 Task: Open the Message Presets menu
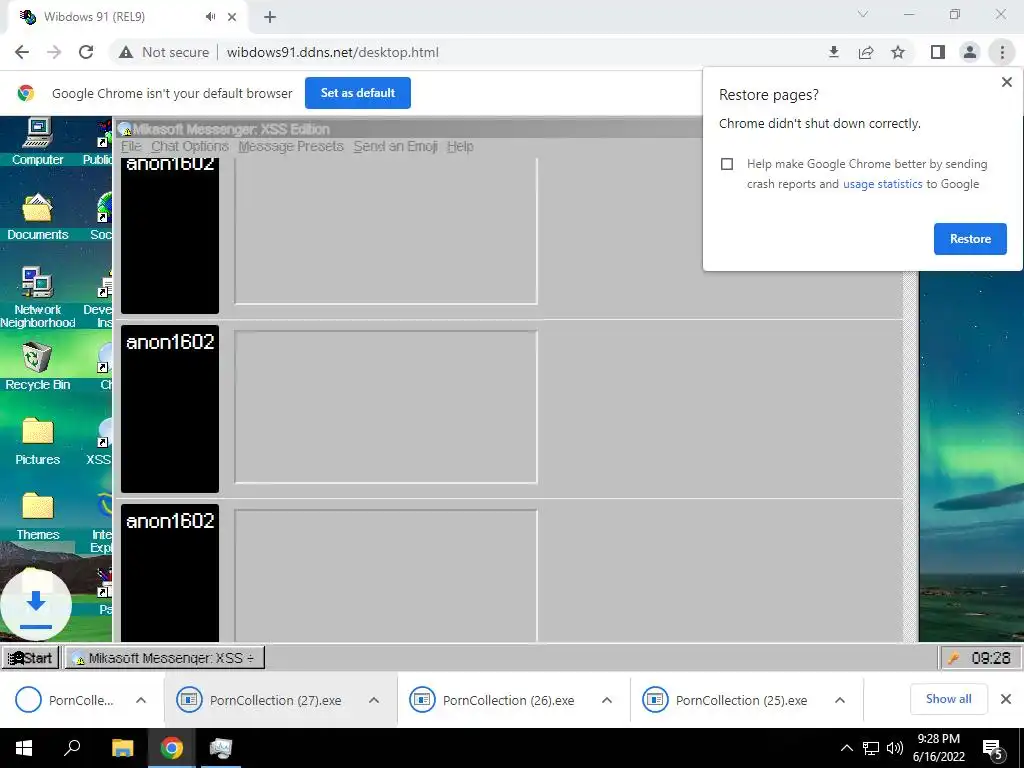291,146
